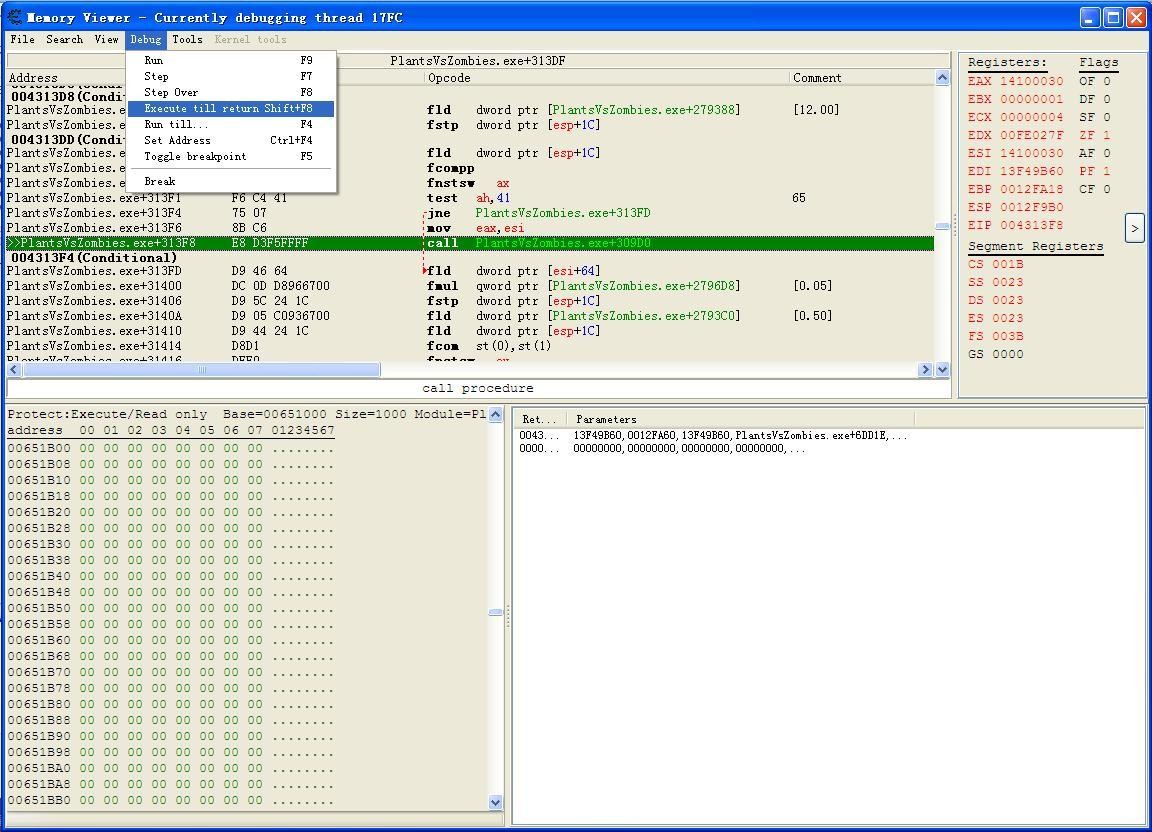Click the OF flag value
1152x832 pixels.
pos(1106,82)
